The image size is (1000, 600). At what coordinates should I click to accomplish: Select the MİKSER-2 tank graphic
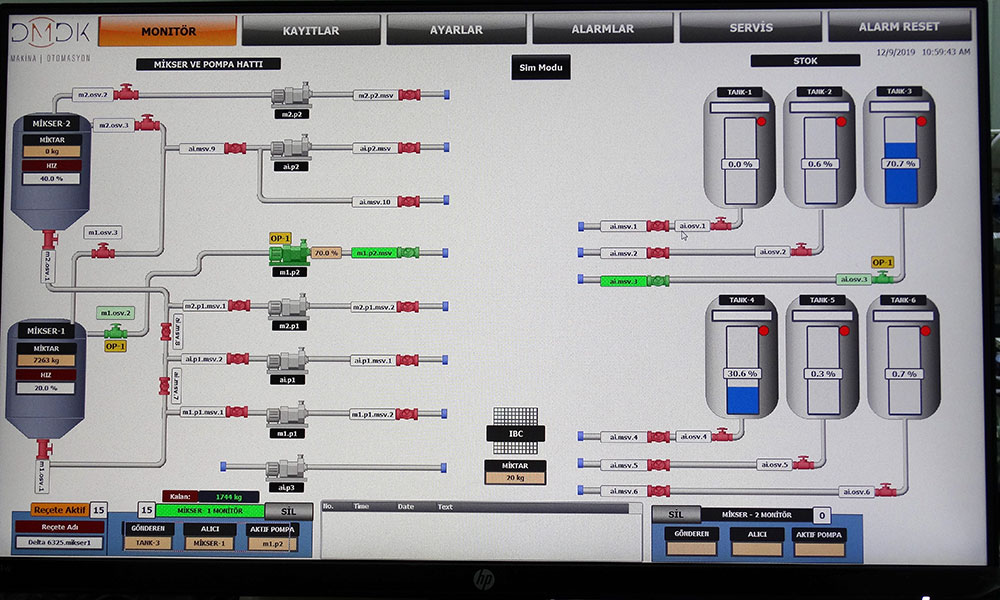(x=51, y=173)
